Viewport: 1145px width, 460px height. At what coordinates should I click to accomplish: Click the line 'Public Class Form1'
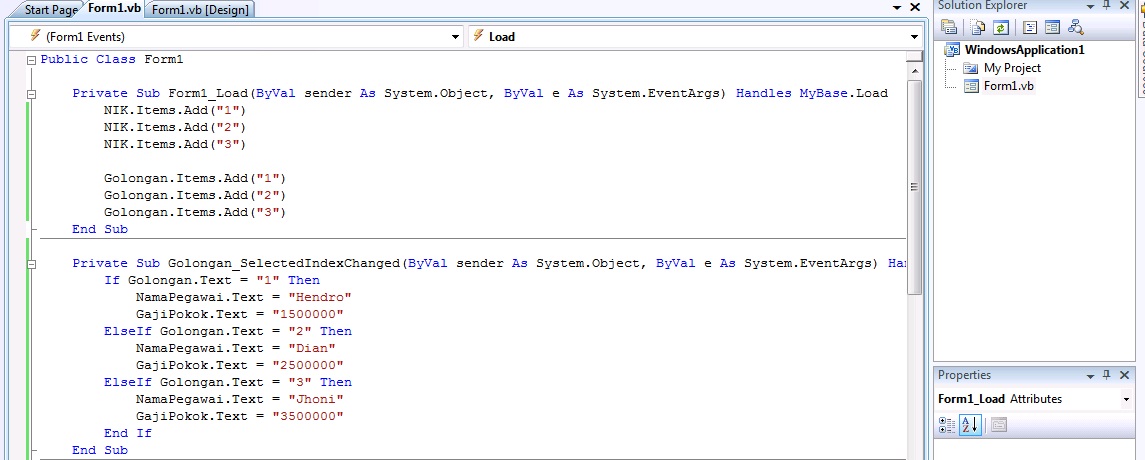[112, 60]
